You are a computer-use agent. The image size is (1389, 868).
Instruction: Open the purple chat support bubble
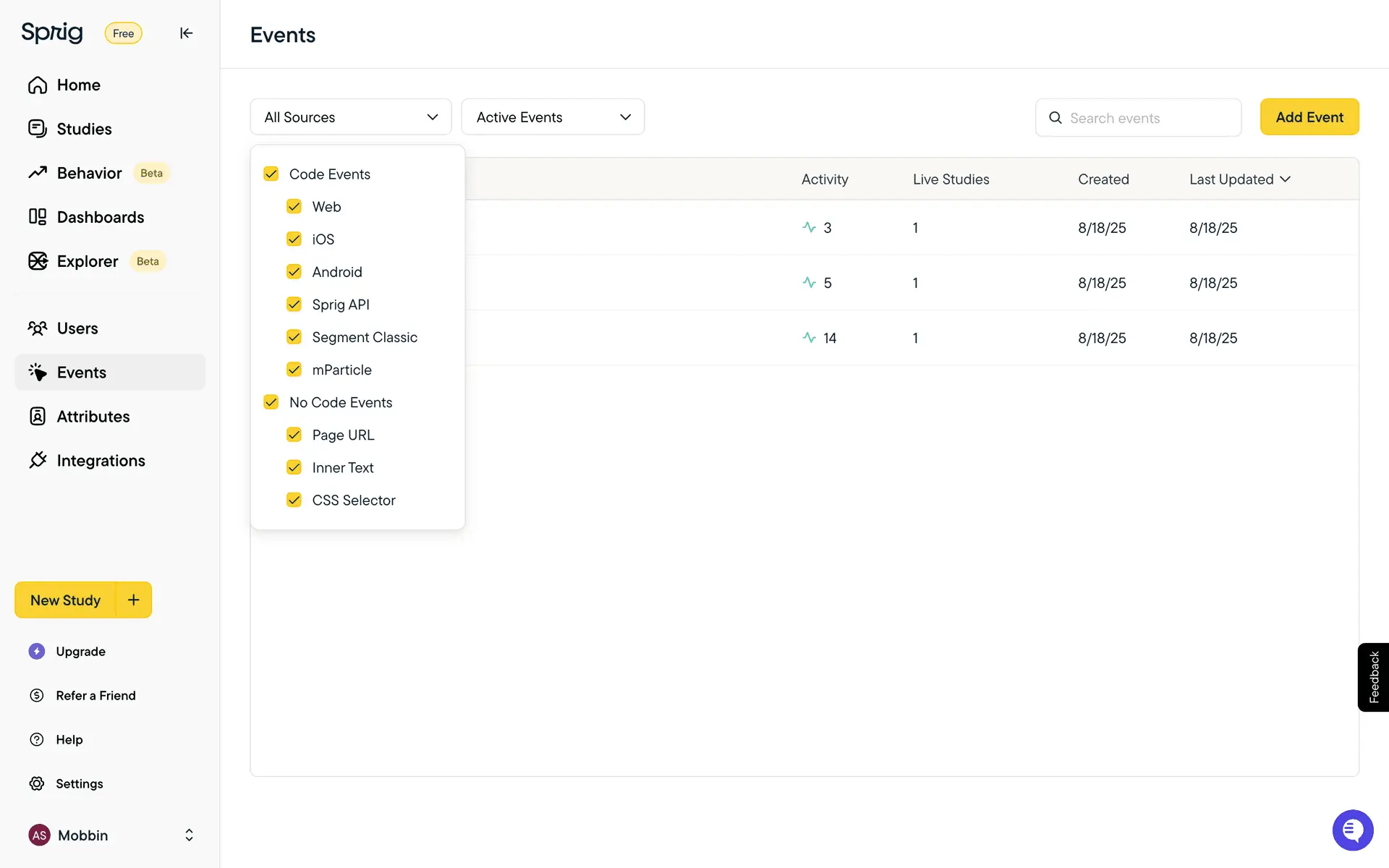(x=1352, y=830)
